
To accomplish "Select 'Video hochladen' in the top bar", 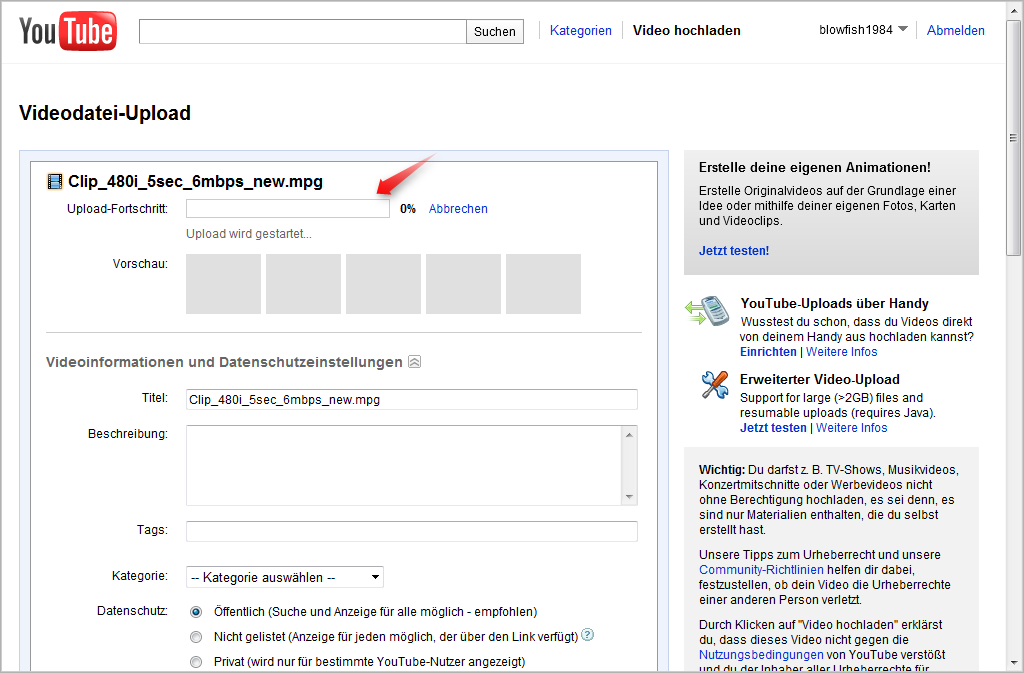I will click(x=687, y=30).
